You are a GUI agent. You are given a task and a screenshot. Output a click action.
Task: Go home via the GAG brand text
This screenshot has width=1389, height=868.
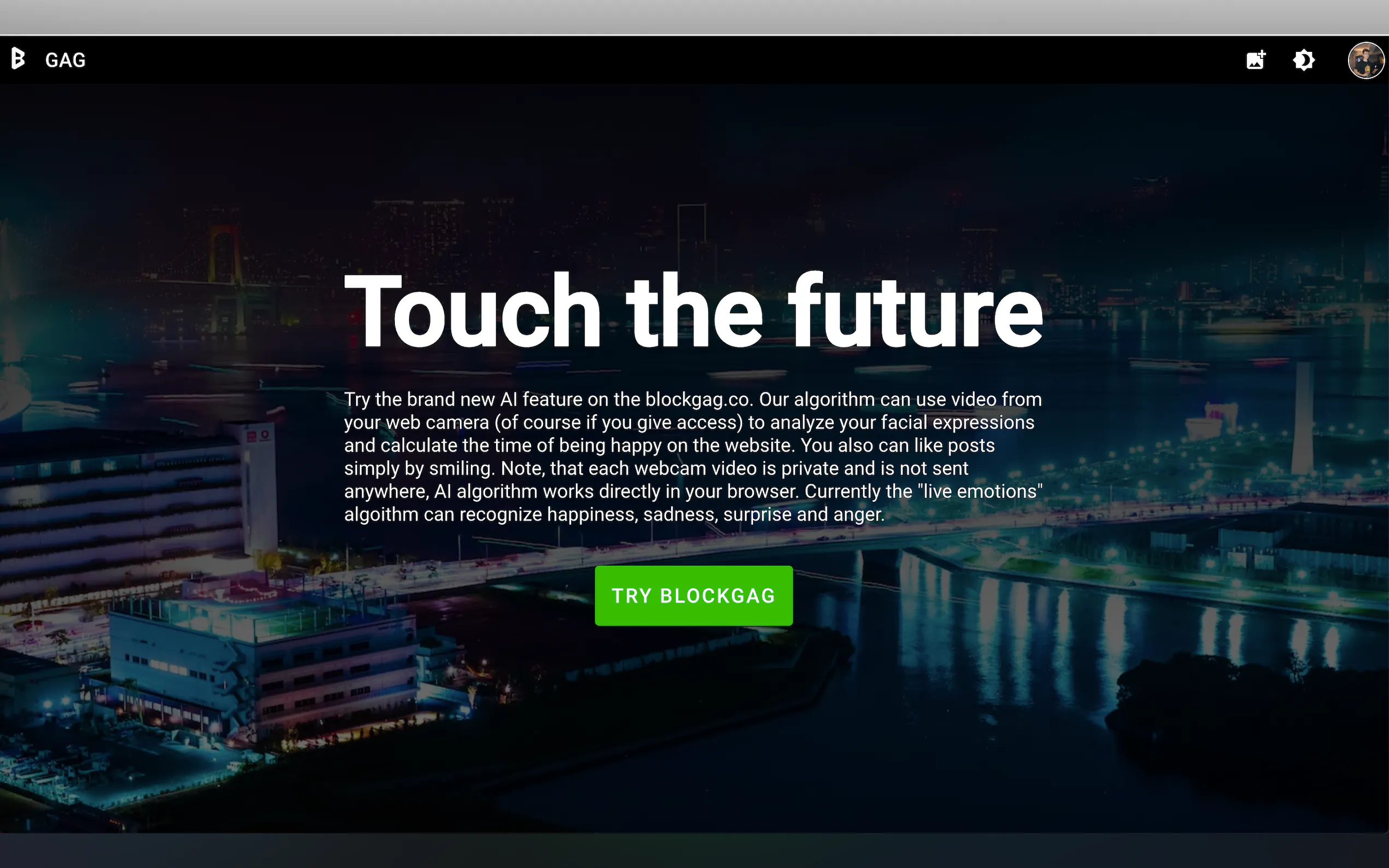(66, 60)
